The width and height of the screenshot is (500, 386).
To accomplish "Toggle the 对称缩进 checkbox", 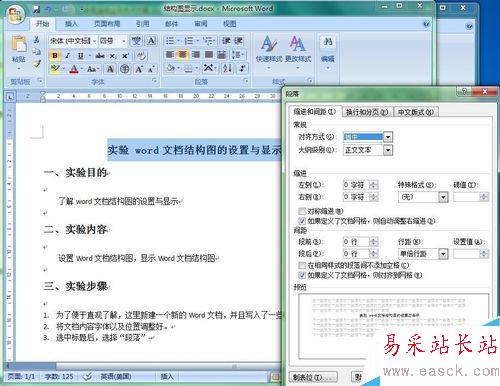I will pyautogui.click(x=302, y=211).
